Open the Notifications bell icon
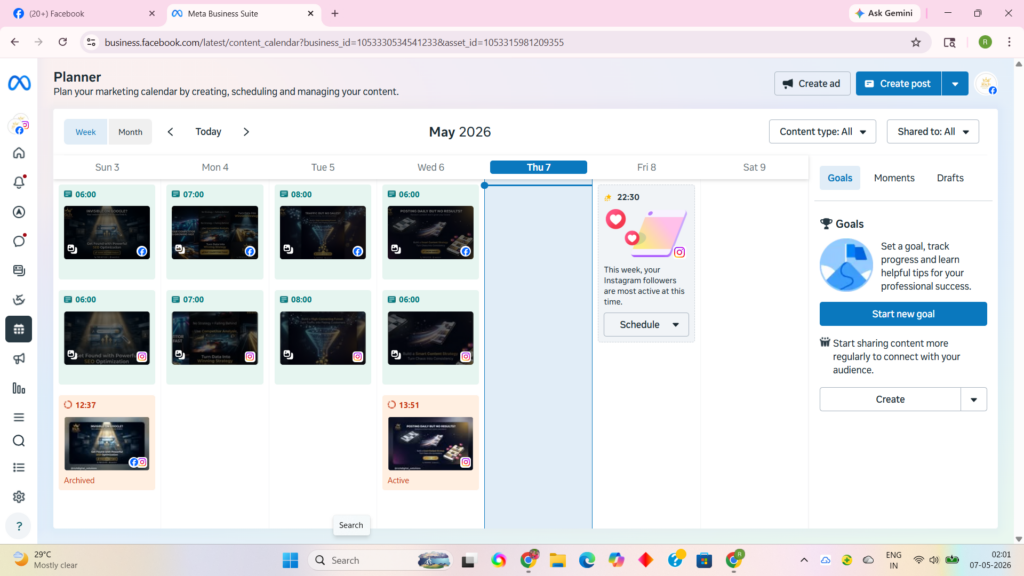The height and width of the screenshot is (576, 1024). click(19, 182)
